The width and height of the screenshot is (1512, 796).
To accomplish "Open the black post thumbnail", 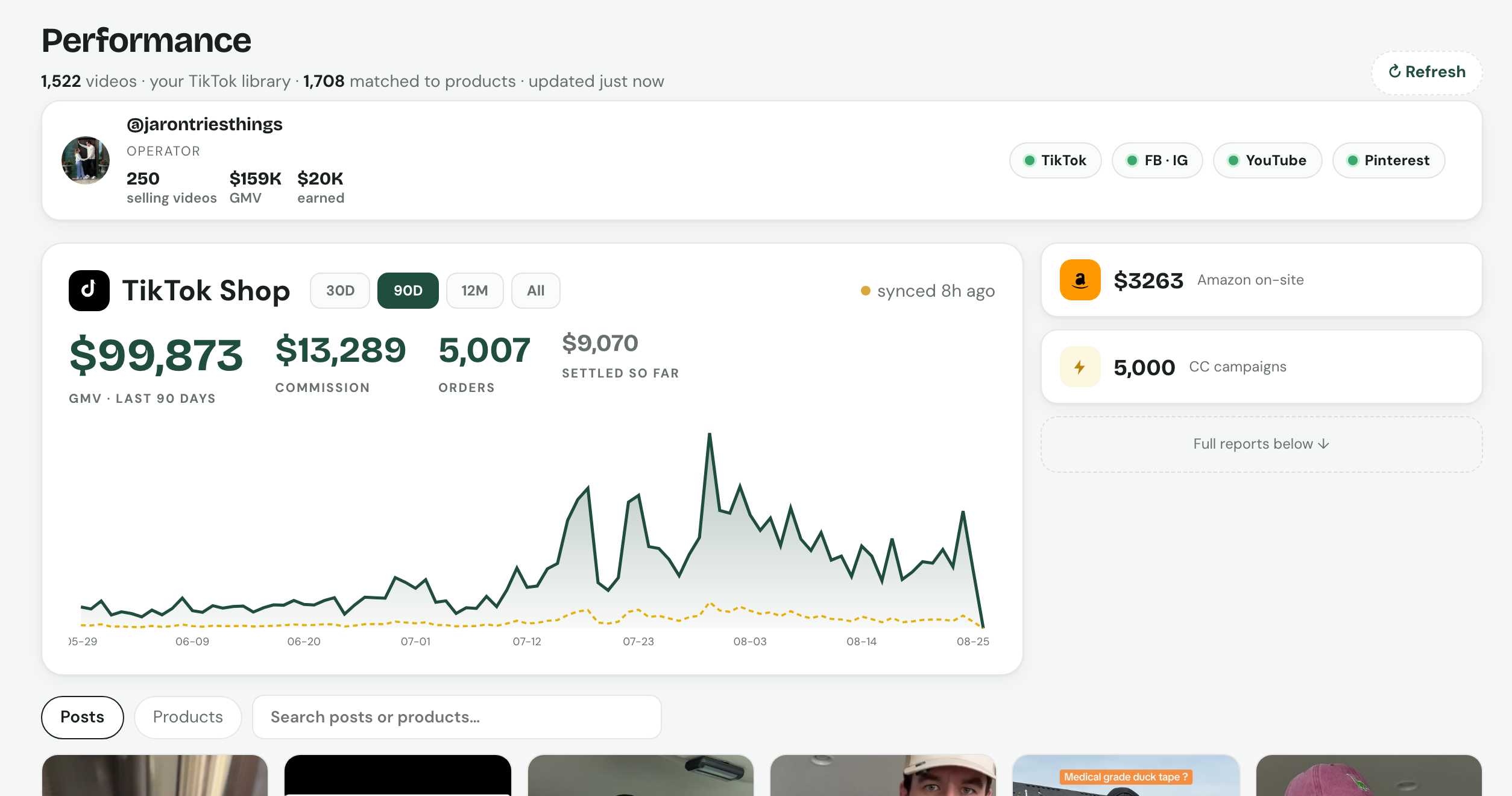I will [x=397, y=775].
